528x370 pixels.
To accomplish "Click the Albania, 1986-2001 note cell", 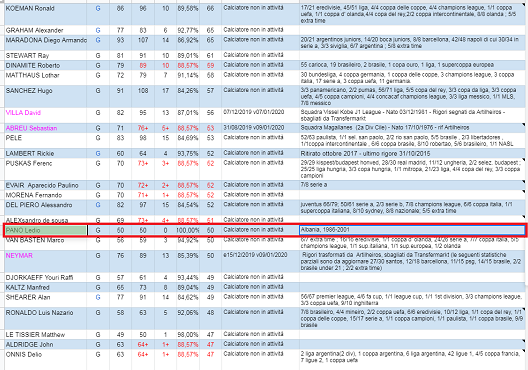I will [412, 230].
